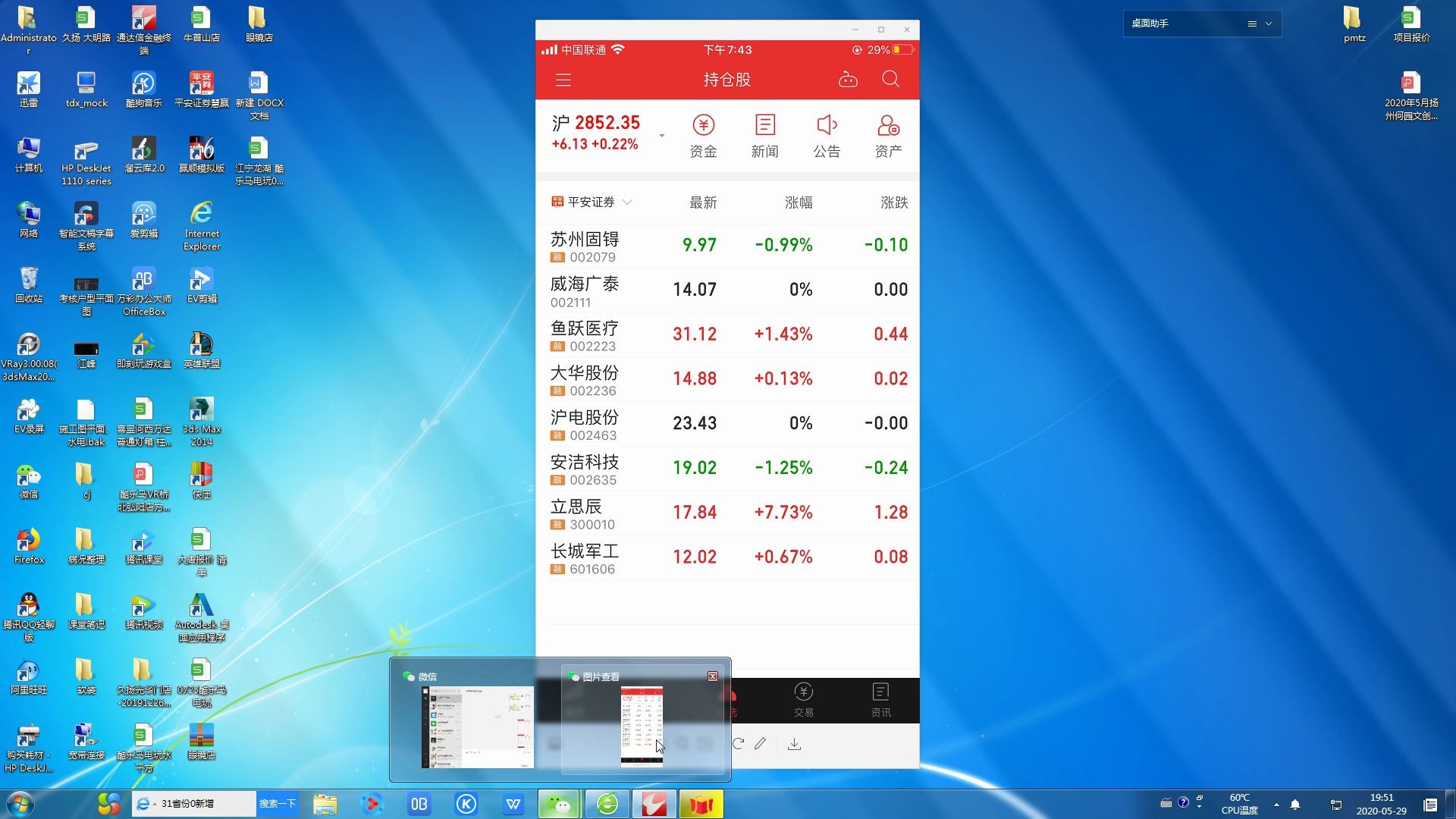The image size is (1456, 819).
Task: Select the pmtz folder on desktop
Action: [1354, 24]
